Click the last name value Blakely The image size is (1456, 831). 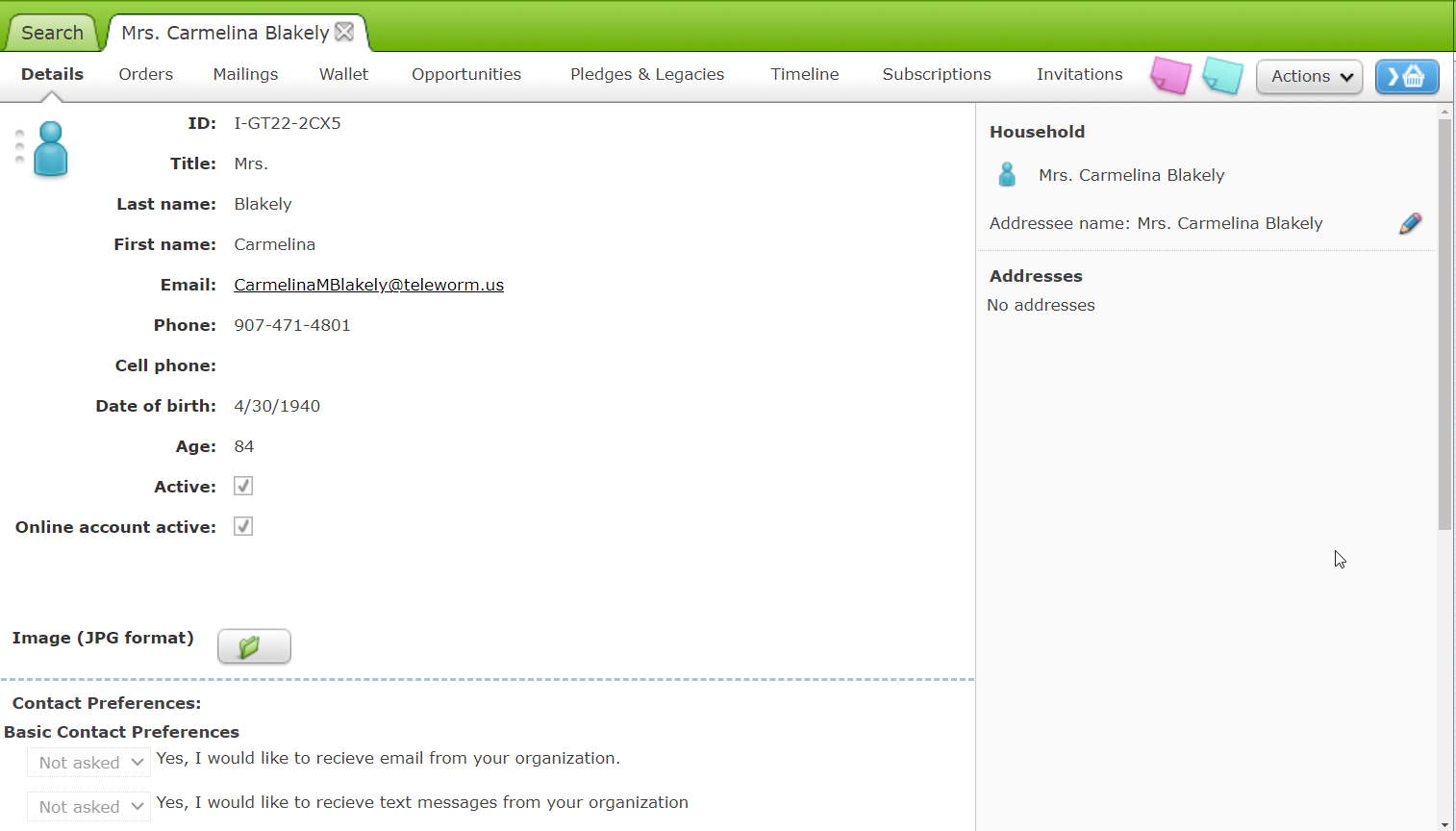(x=263, y=204)
